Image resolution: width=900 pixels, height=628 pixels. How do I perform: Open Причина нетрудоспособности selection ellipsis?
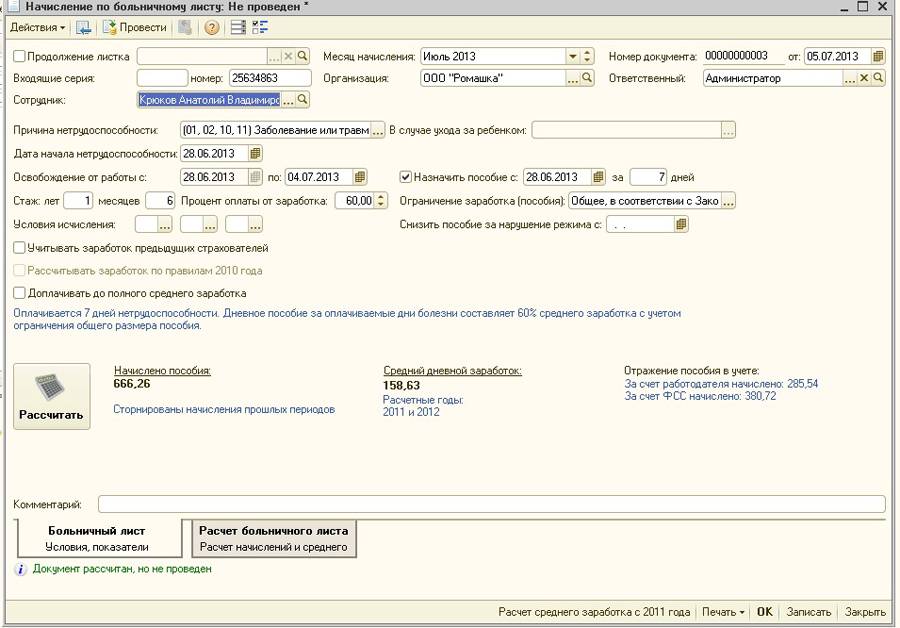(377, 130)
